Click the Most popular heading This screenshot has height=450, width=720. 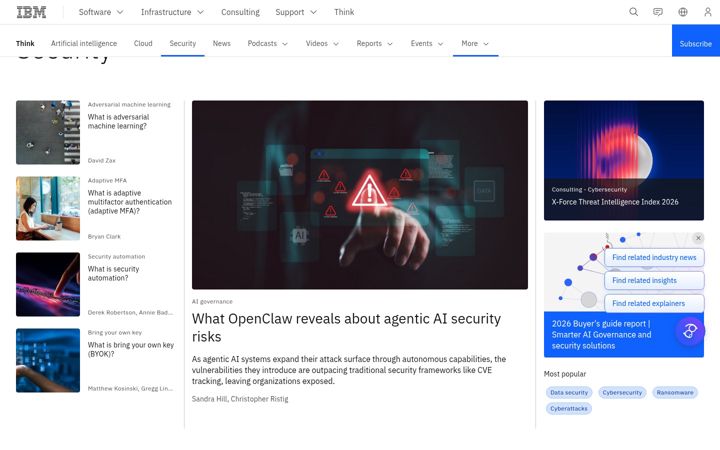click(565, 374)
